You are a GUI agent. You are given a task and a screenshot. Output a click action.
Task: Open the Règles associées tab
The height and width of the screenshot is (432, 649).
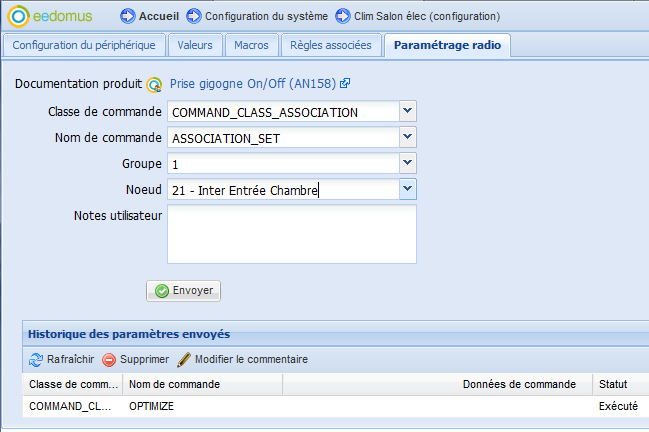(x=331, y=46)
